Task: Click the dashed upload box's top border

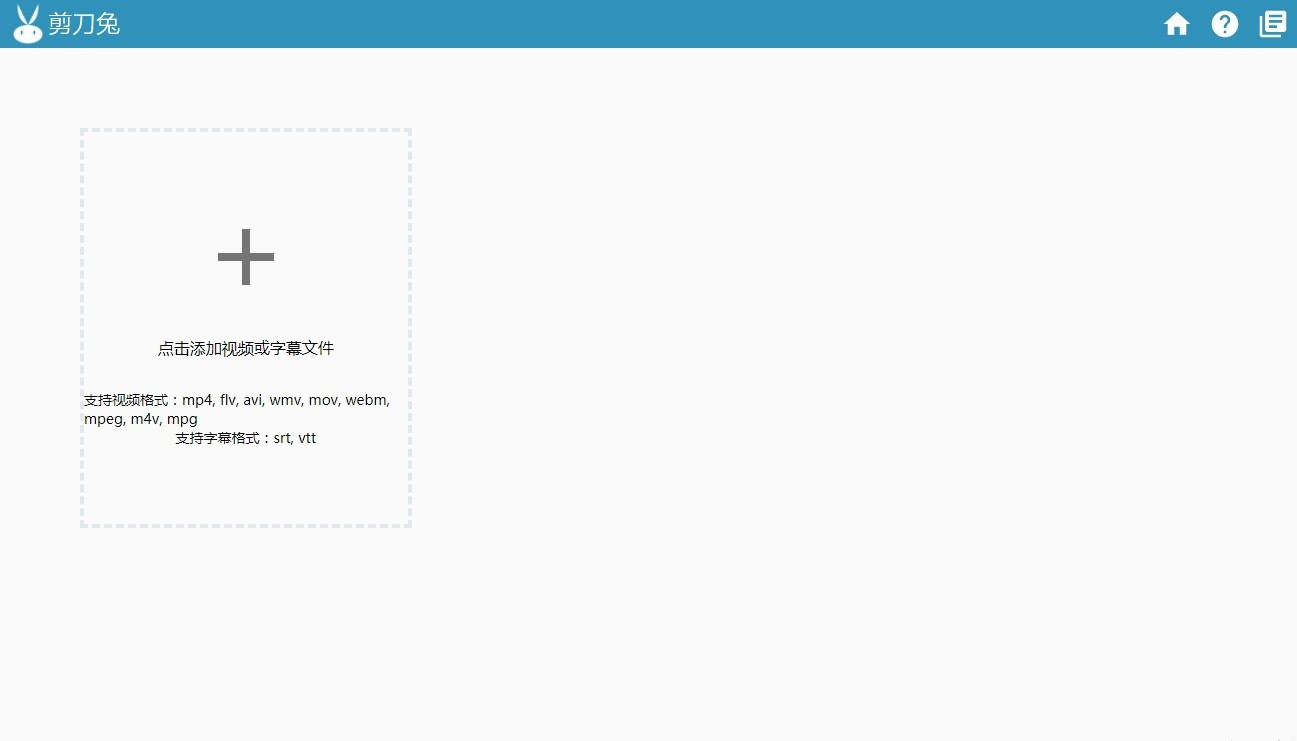Action: coord(246,130)
